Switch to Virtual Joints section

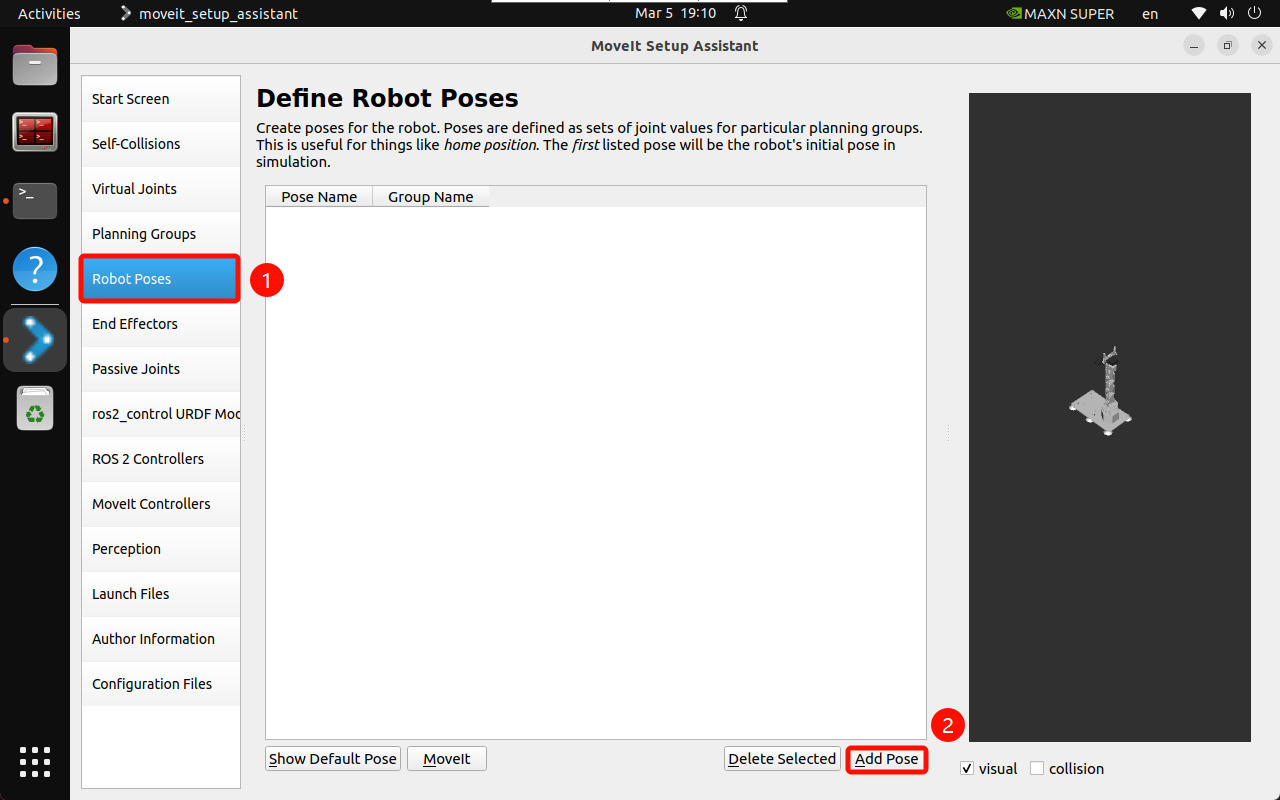tap(161, 189)
